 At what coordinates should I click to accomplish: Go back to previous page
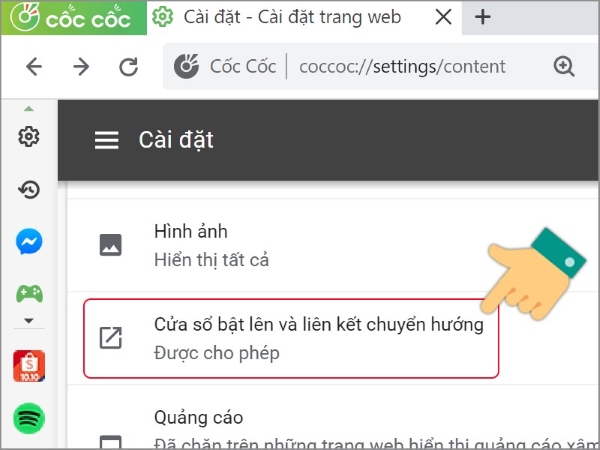34,67
